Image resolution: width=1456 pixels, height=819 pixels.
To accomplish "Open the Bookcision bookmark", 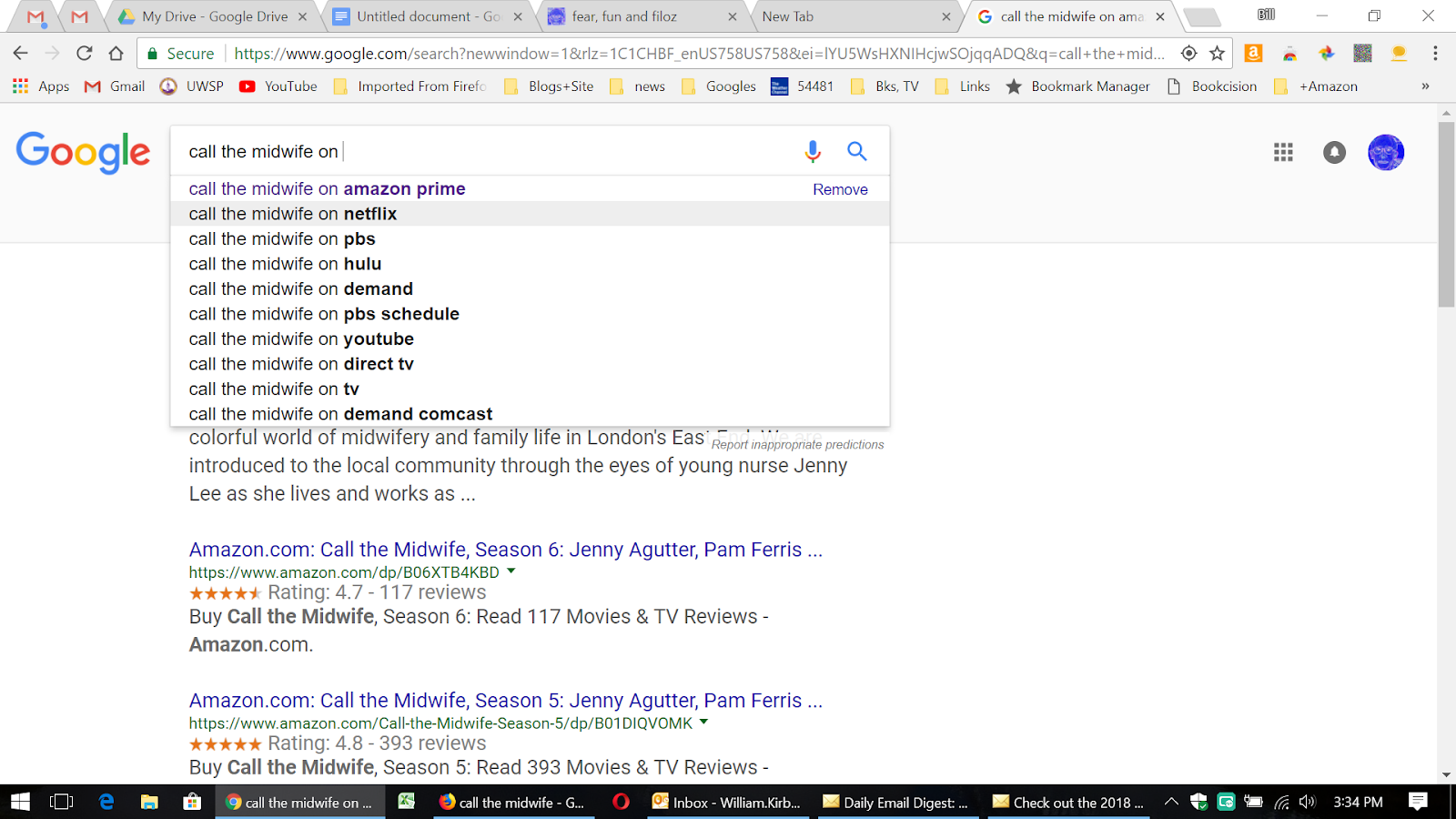I will 1212,86.
